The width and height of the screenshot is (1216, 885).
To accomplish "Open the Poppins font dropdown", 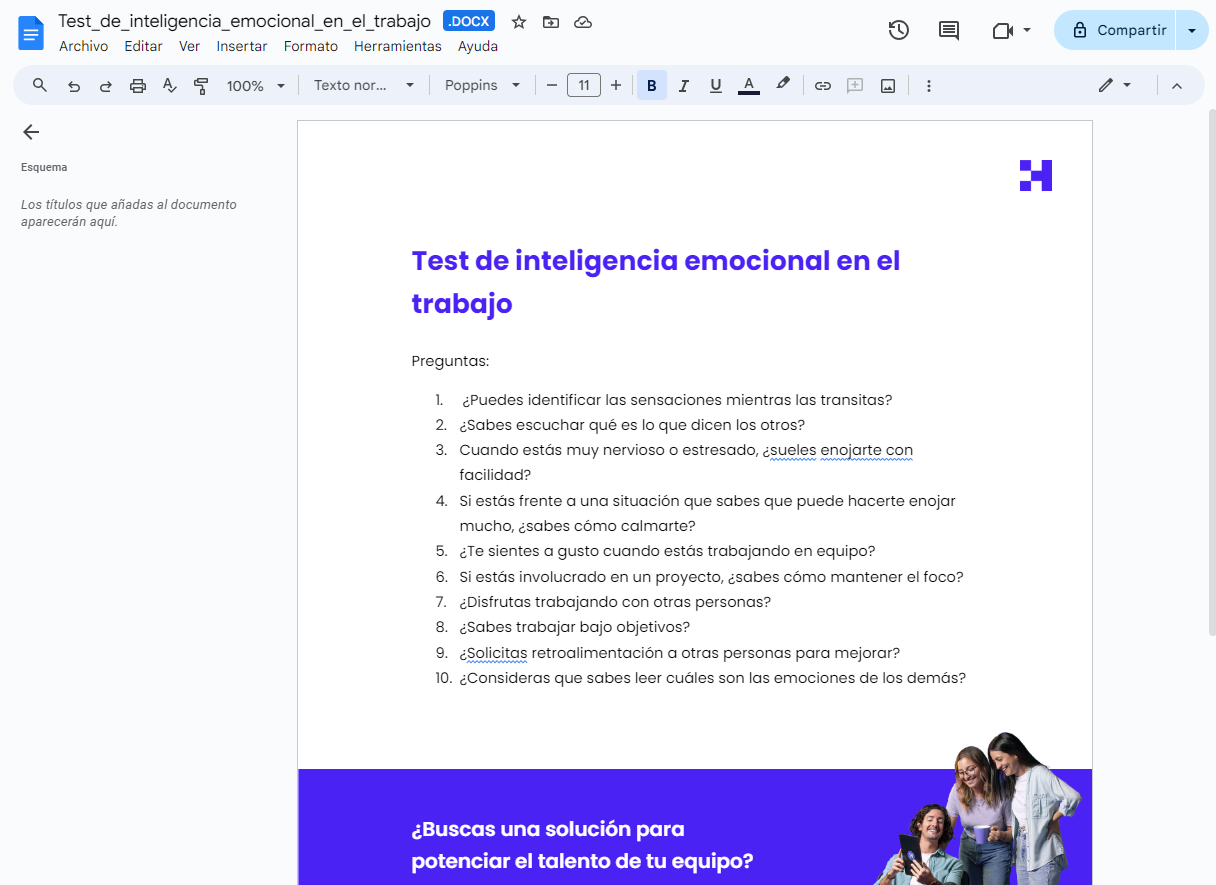I will tap(483, 85).
